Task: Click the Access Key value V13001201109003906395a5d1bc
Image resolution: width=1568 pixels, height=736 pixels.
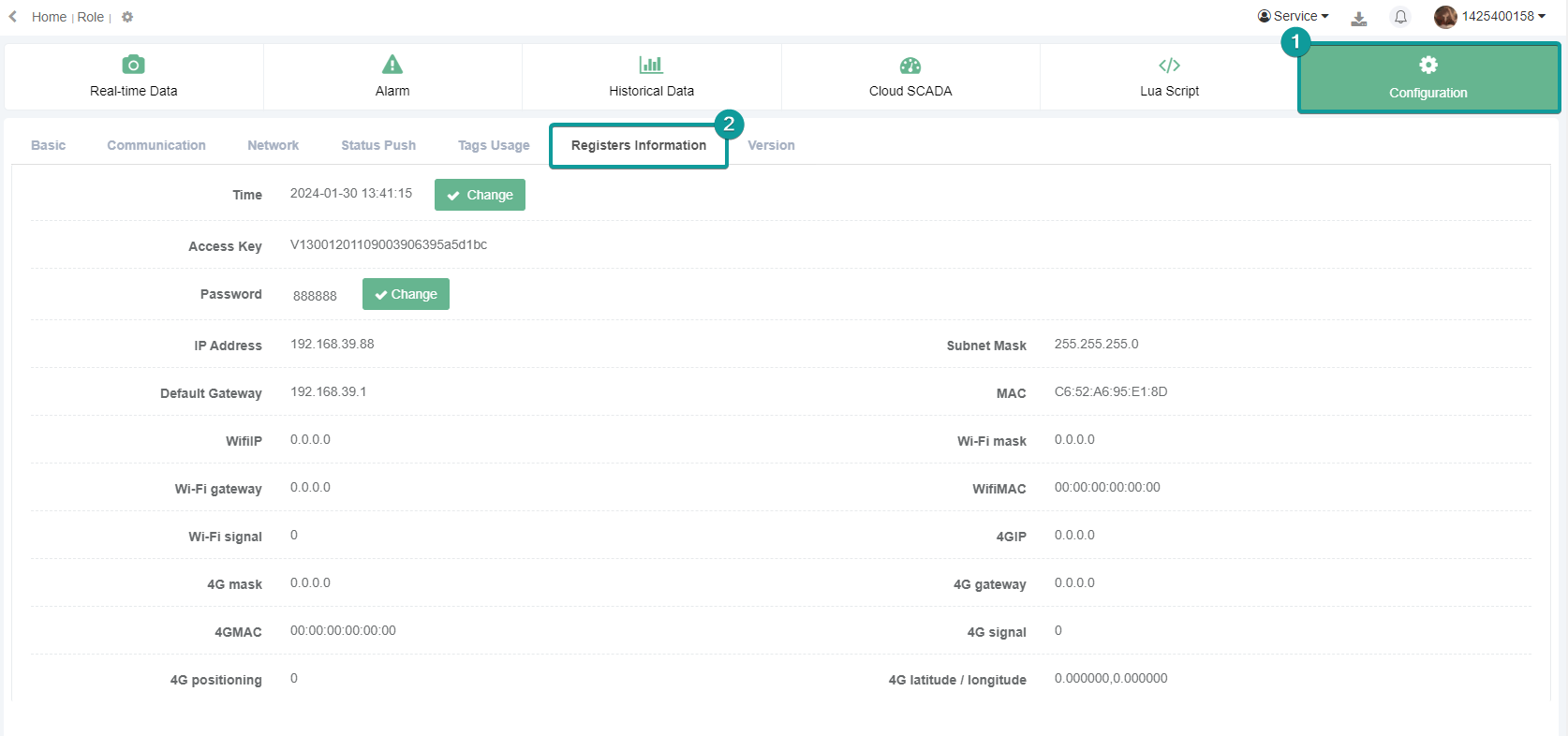Action: [x=389, y=244]
